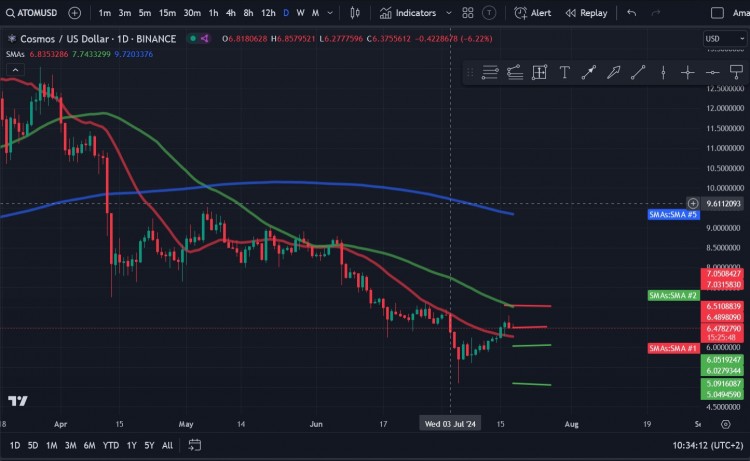
Task: Select the arrow marker tool
Action: click(613, 72)
